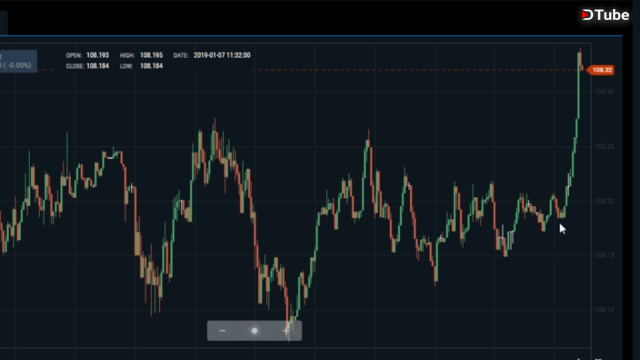
Task: Click the date label 2019-01-07 11:32:00
Action: coord(222,55)
